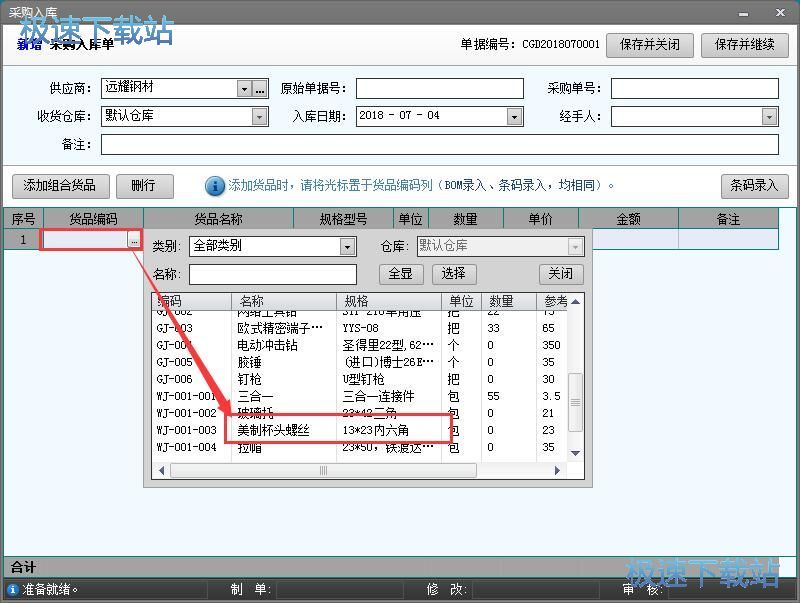Select the 三合一 row
This screenshot has height=603, width=800.
(360, 396)
